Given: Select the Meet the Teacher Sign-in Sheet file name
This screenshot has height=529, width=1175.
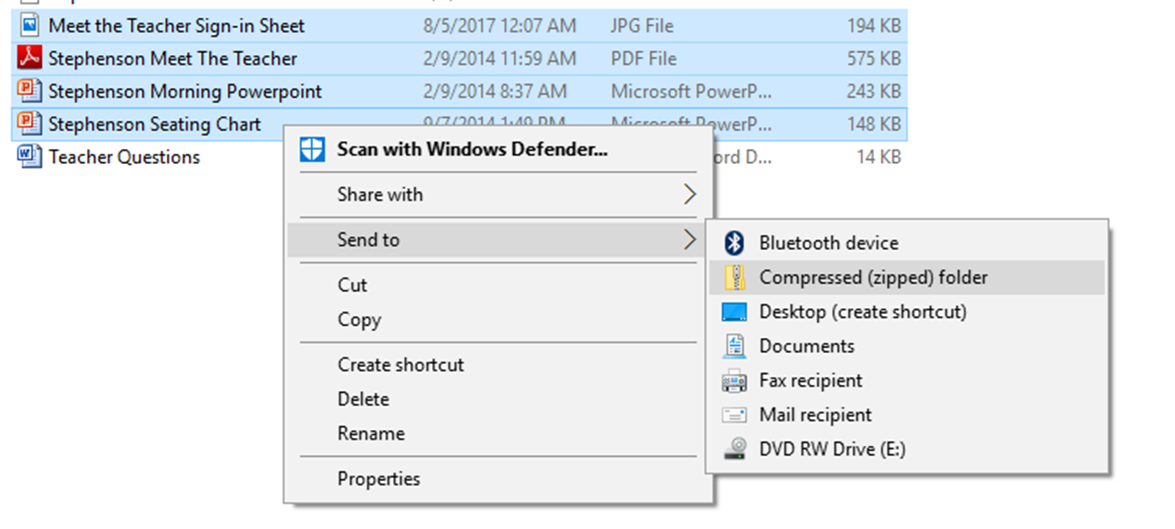Looking at the screenshot, I should (177, 26).
